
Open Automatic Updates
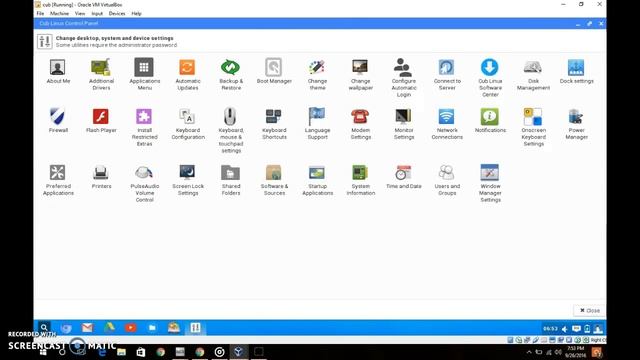point(187,74)
